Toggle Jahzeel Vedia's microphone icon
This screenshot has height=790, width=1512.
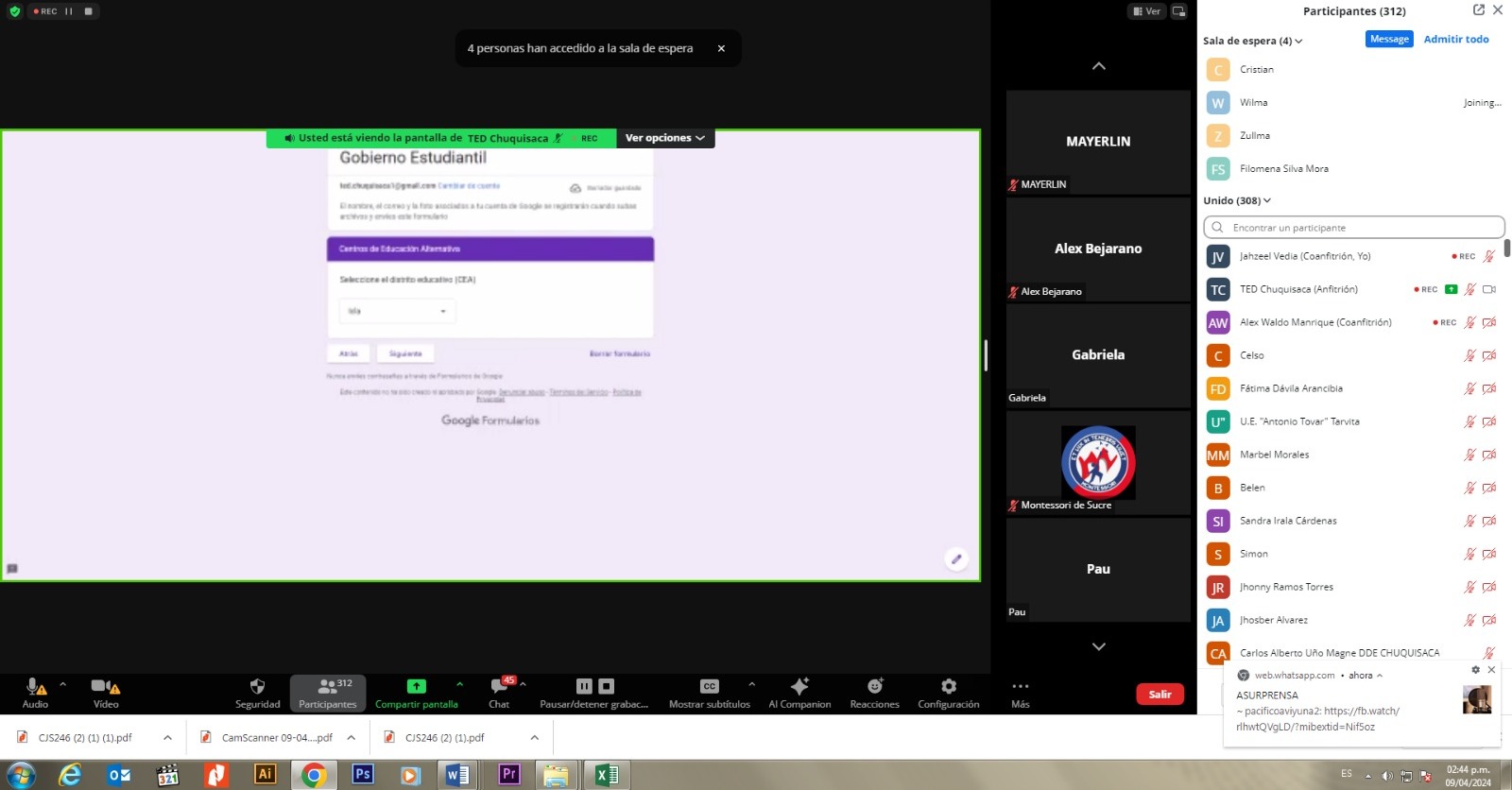click(1489, 256)
